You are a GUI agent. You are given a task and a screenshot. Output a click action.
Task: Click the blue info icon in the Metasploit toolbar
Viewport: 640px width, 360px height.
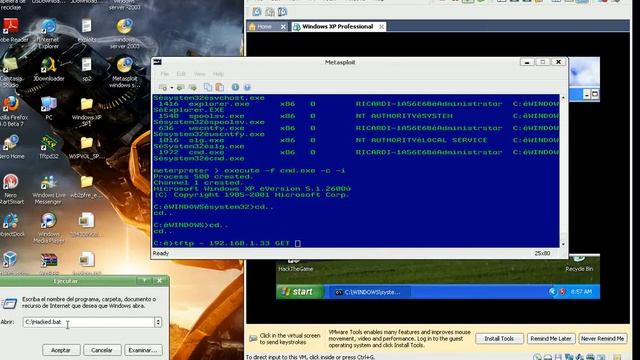(235, 87)
